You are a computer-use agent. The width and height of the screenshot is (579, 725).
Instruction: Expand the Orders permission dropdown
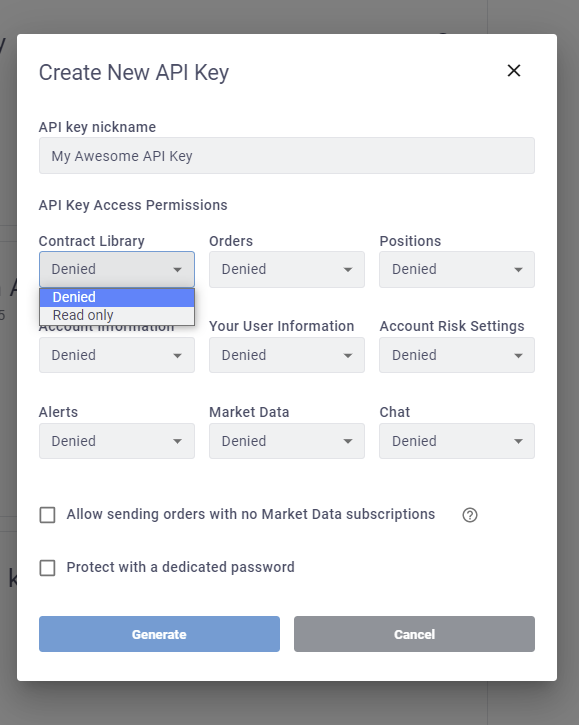point(287,270)
